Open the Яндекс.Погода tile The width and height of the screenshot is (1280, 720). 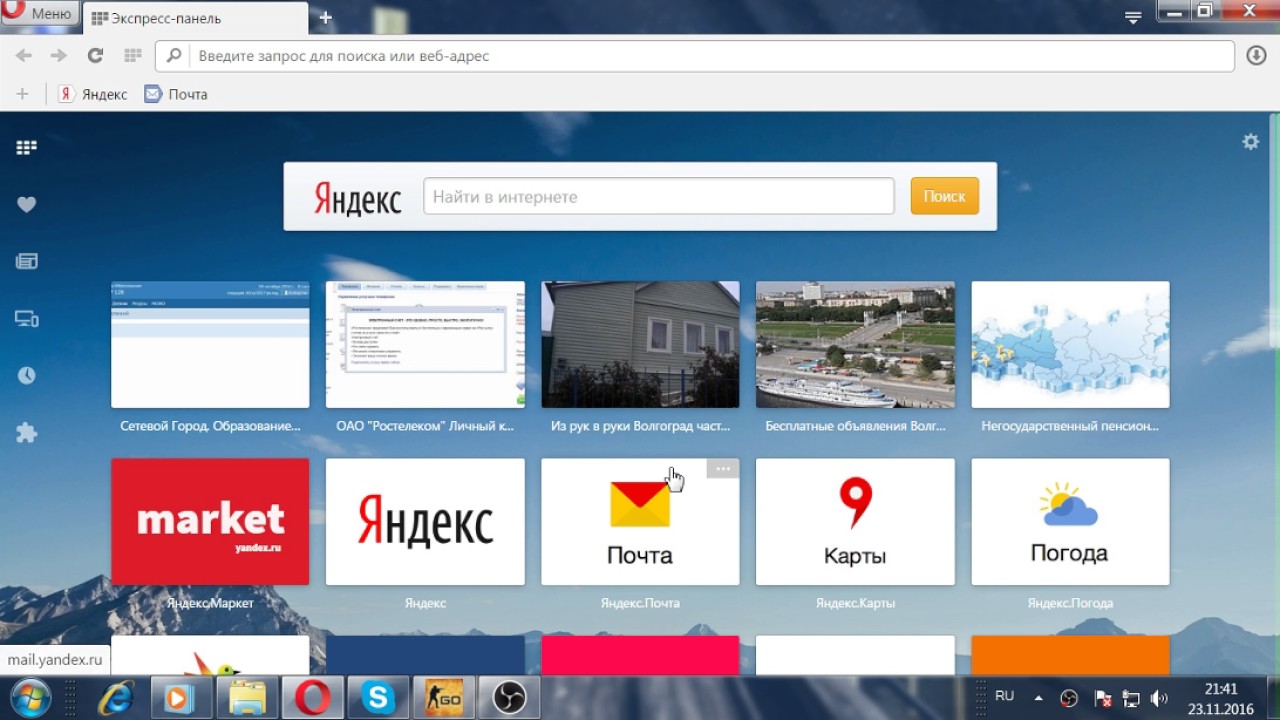click(1070, 522)
